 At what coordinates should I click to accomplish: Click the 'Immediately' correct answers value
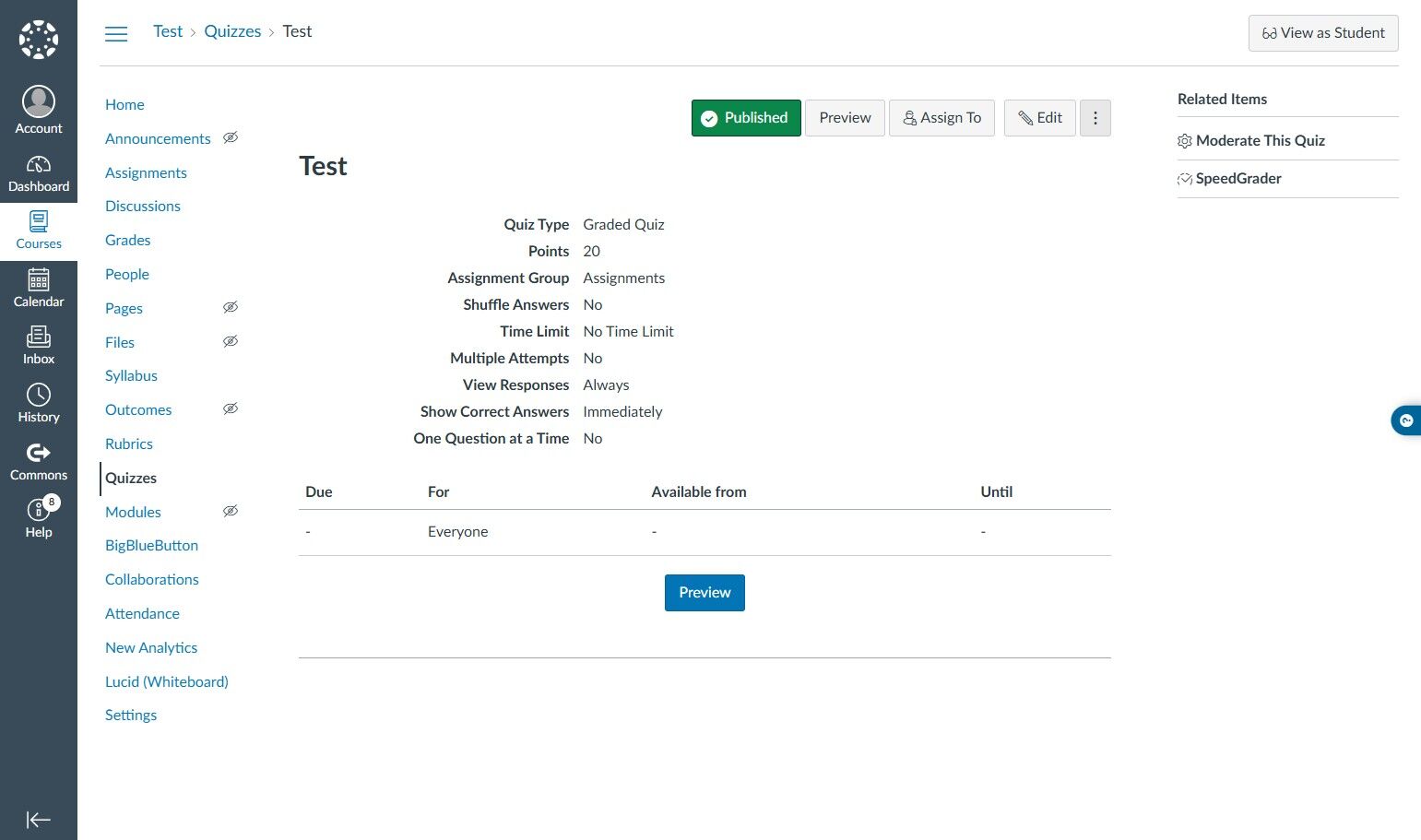coord(622,411)
